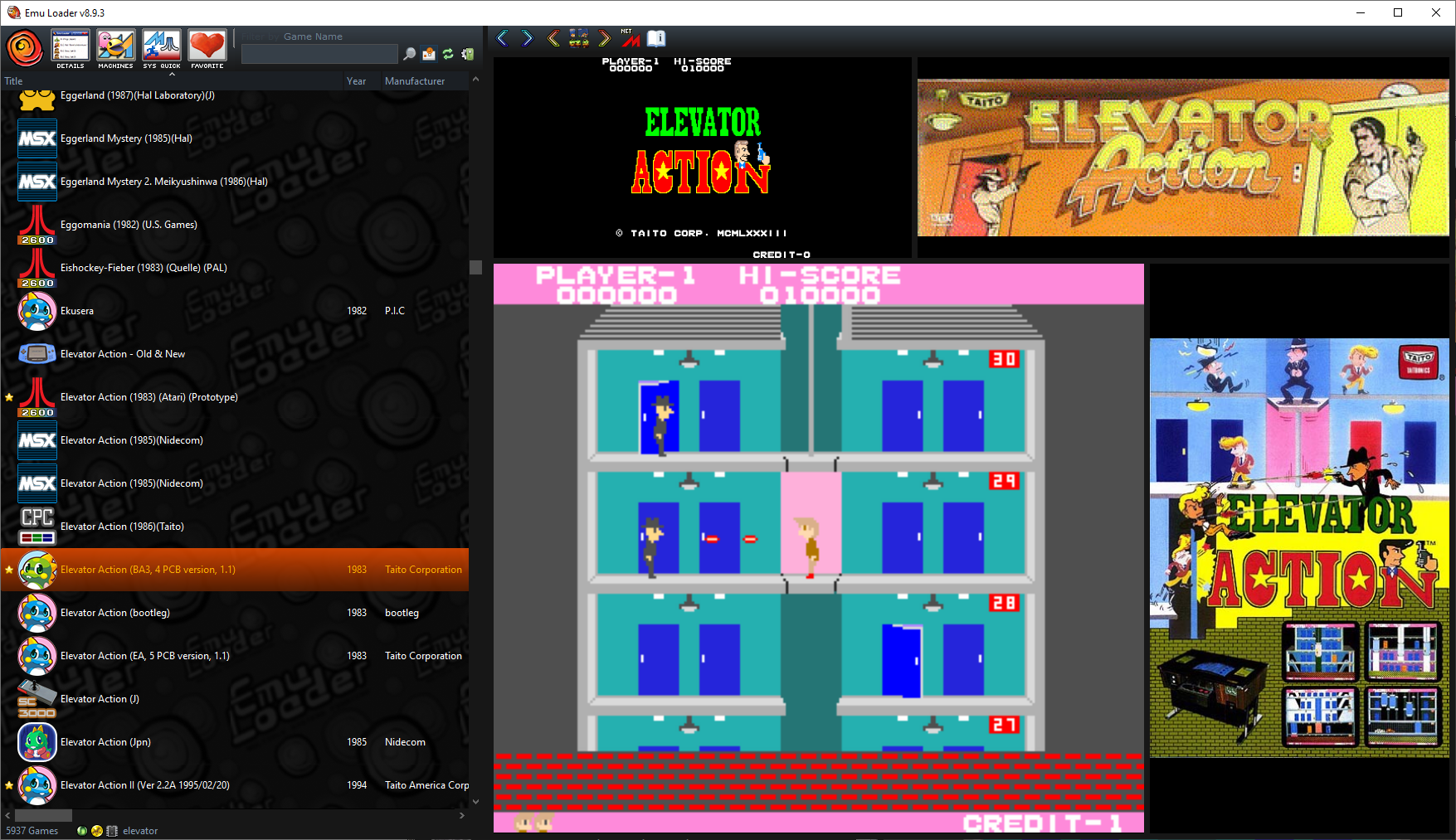Click the green refresh arrows icon

(448, 54)
